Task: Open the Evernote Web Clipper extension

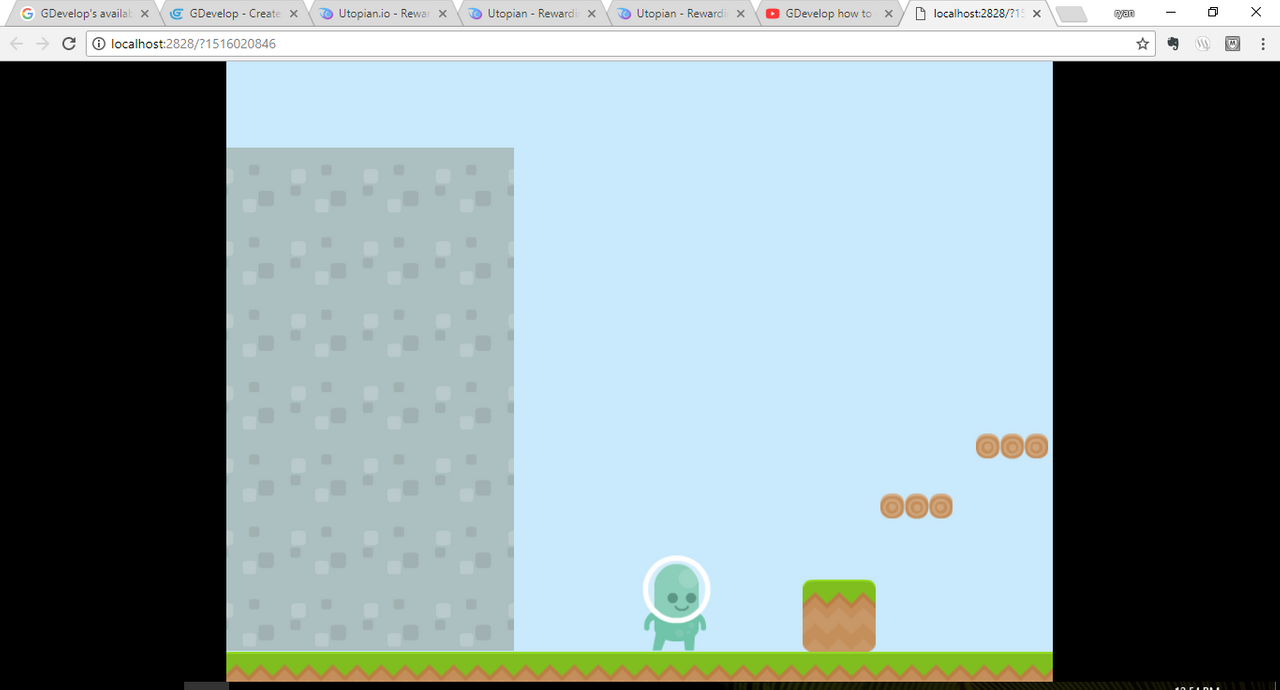Action: click(x=1172, y=43)
